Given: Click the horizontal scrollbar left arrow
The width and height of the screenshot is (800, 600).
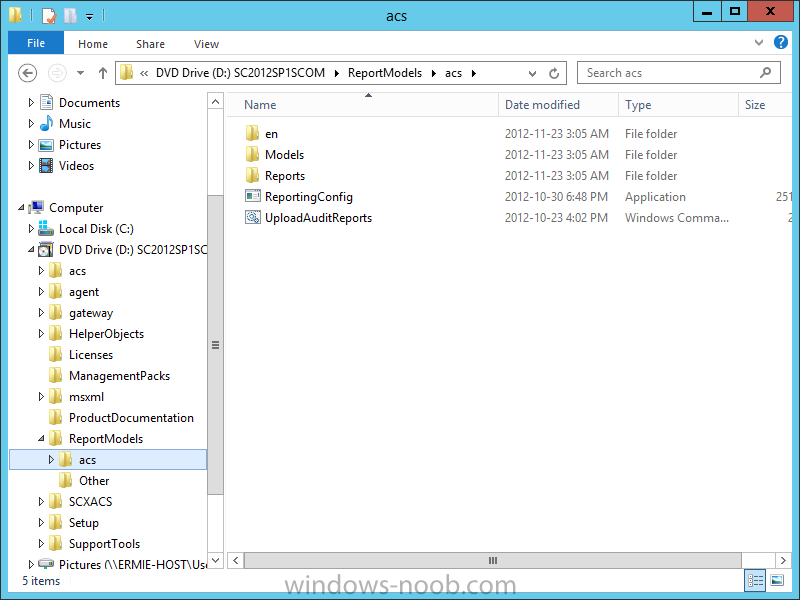Looking at the screenshot, I should point(235,560).
